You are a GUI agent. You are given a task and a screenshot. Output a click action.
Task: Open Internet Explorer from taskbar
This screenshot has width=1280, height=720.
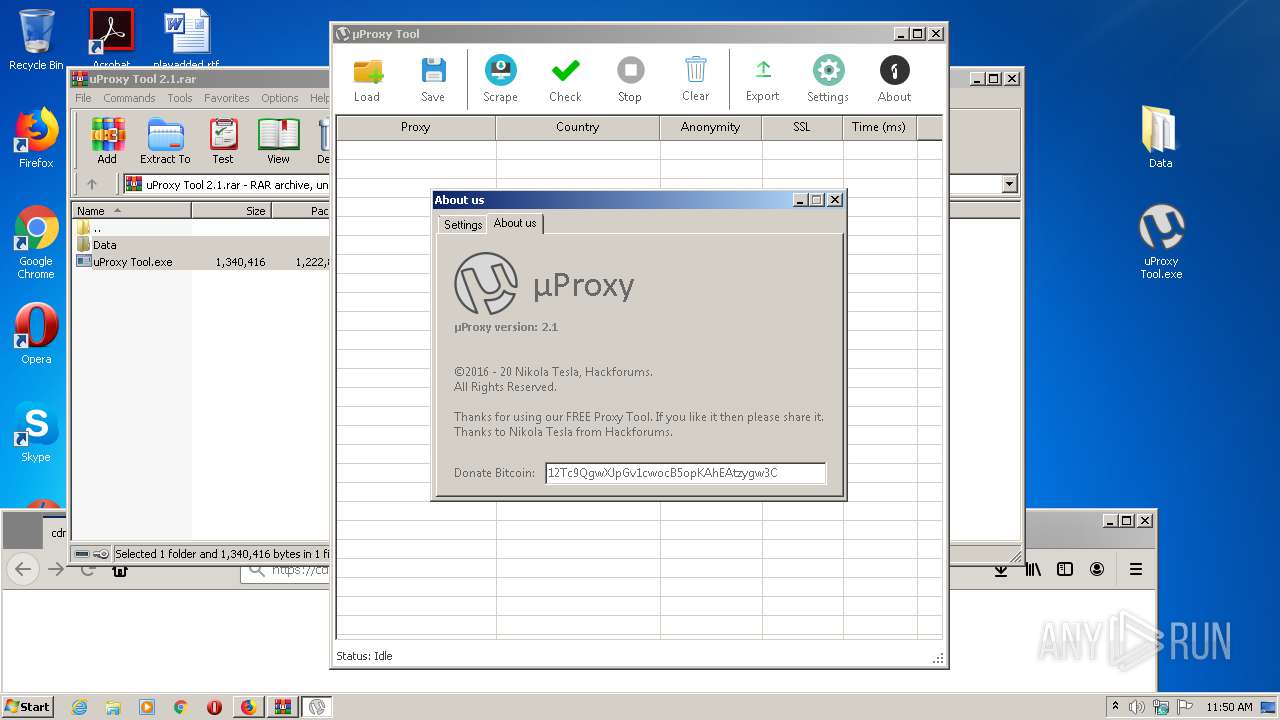(x=79, y=707)
